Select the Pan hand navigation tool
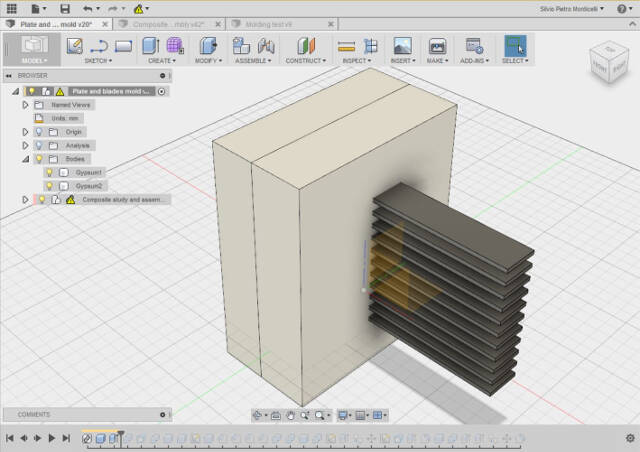 (290, 416)
